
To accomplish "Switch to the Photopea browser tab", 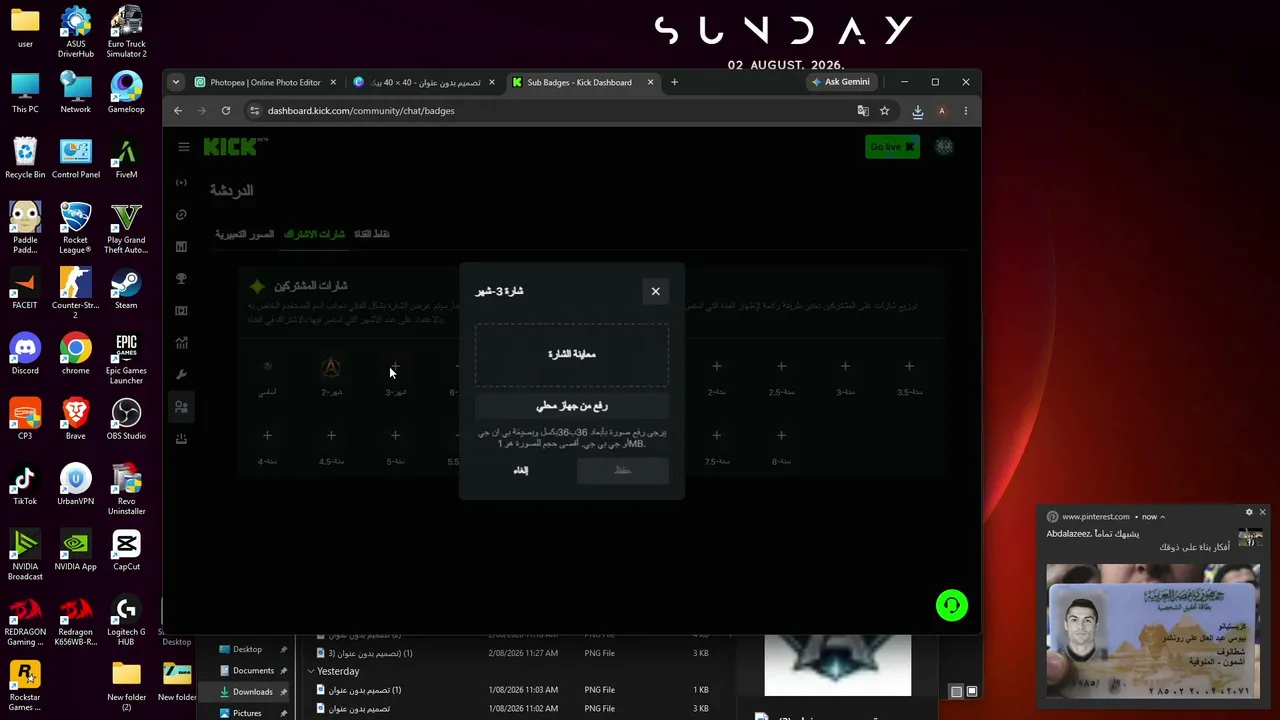I will pos(265,82).
